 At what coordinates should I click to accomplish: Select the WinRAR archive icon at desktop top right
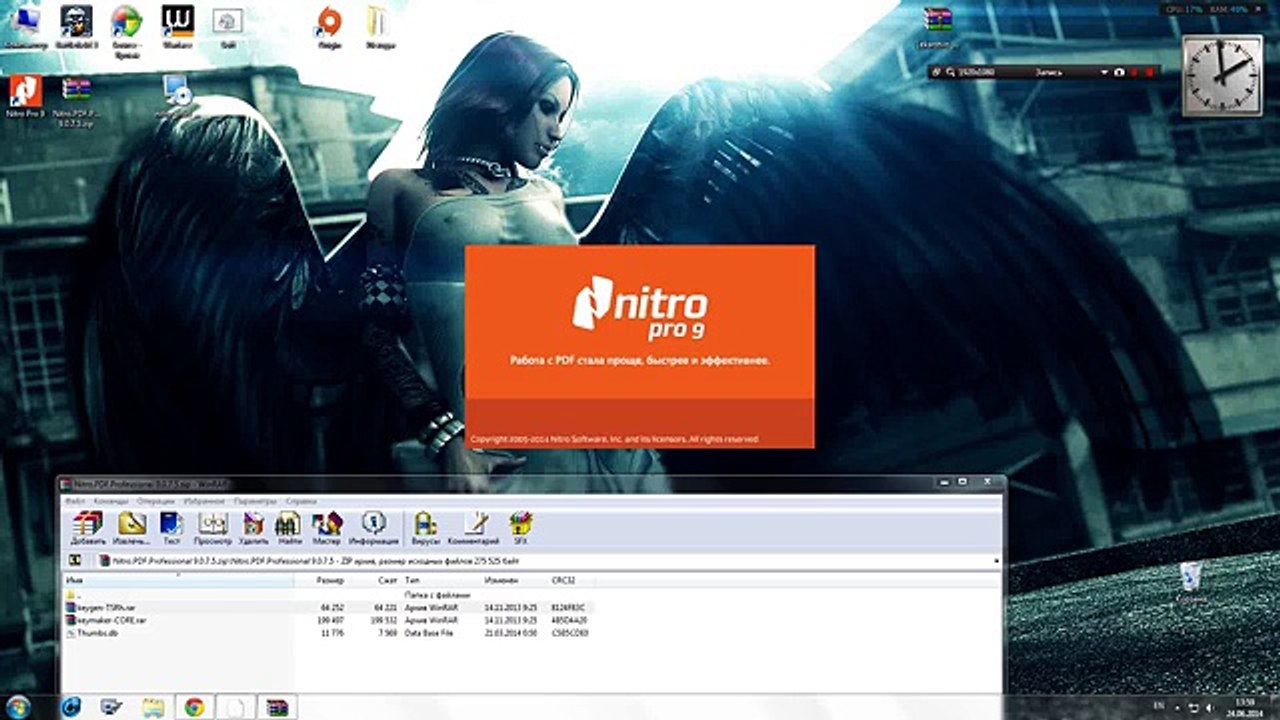(937, 26)
